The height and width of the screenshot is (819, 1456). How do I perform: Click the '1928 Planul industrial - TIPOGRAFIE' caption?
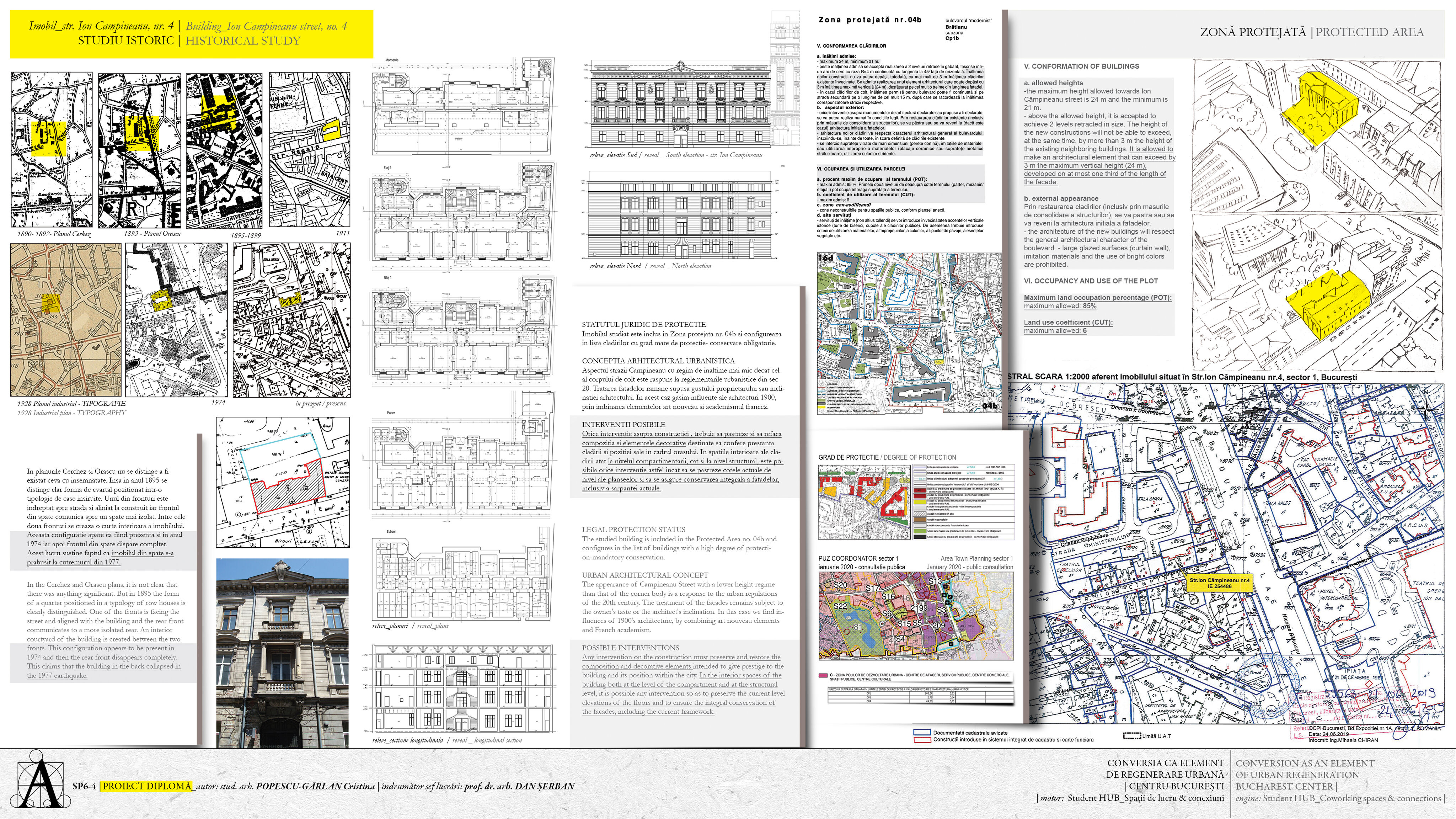point(71,403)
